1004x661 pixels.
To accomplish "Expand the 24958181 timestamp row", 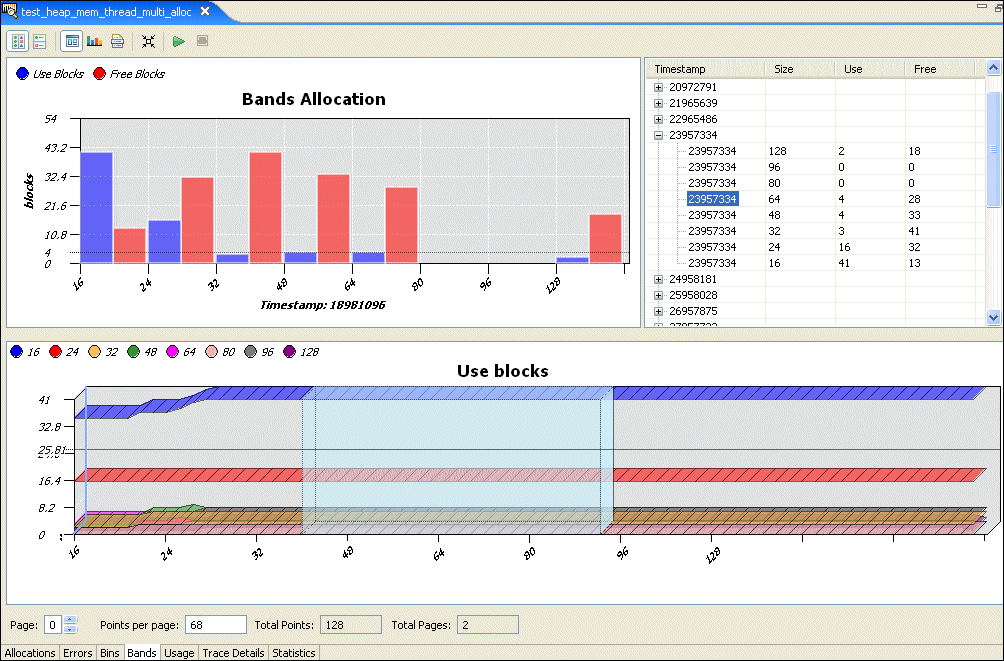I will click(x=658, y=279).
